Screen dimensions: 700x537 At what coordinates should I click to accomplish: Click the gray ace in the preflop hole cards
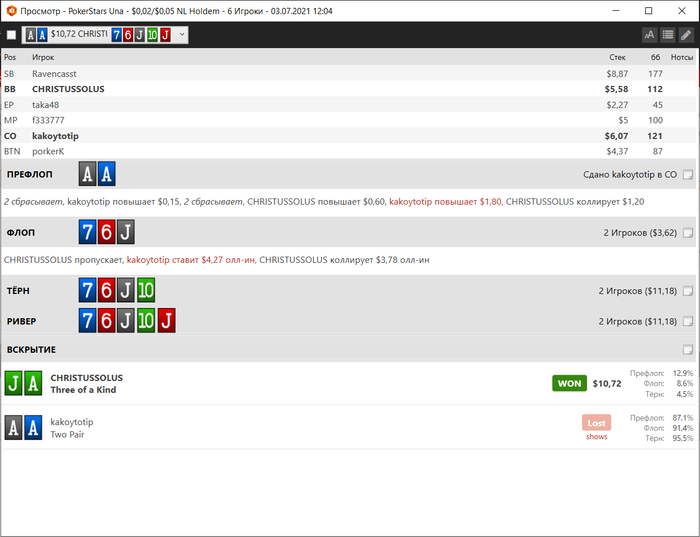(x=88, y=174)
